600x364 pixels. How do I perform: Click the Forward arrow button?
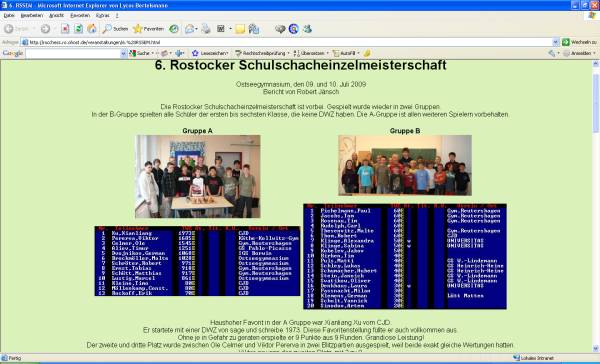[45, 29]
